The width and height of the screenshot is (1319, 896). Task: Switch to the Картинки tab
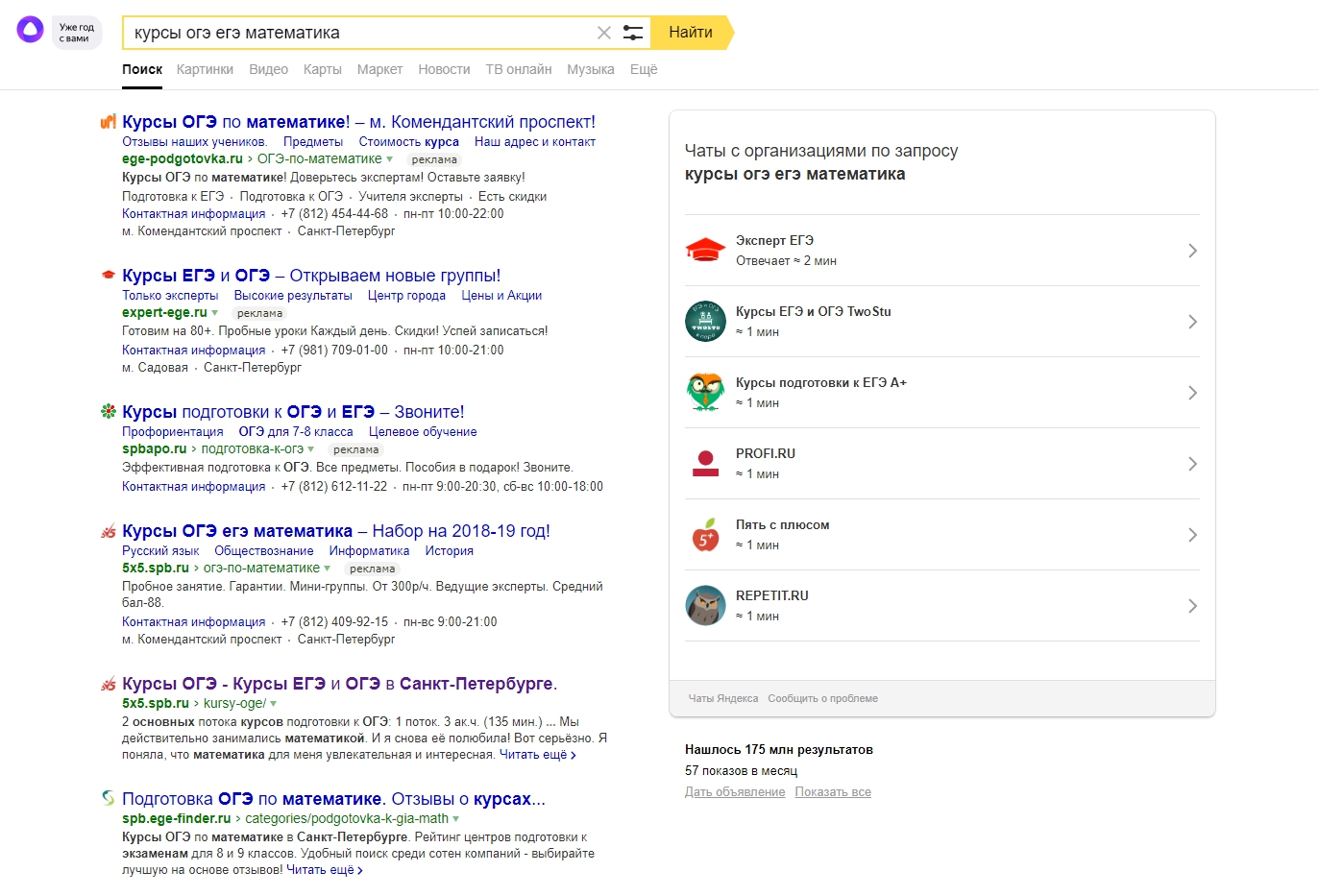coord(205,69)
